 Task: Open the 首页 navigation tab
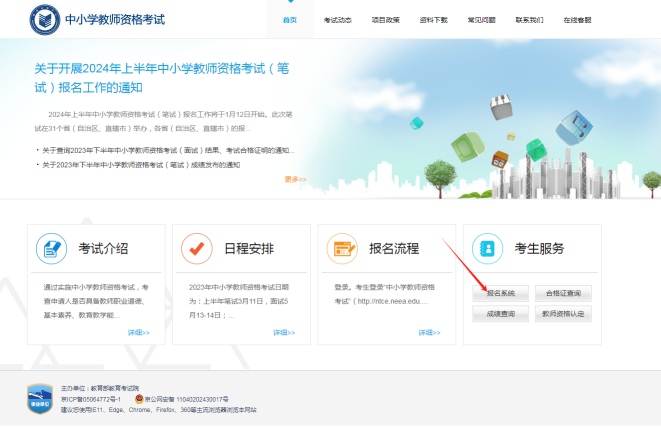coord(290,20)
